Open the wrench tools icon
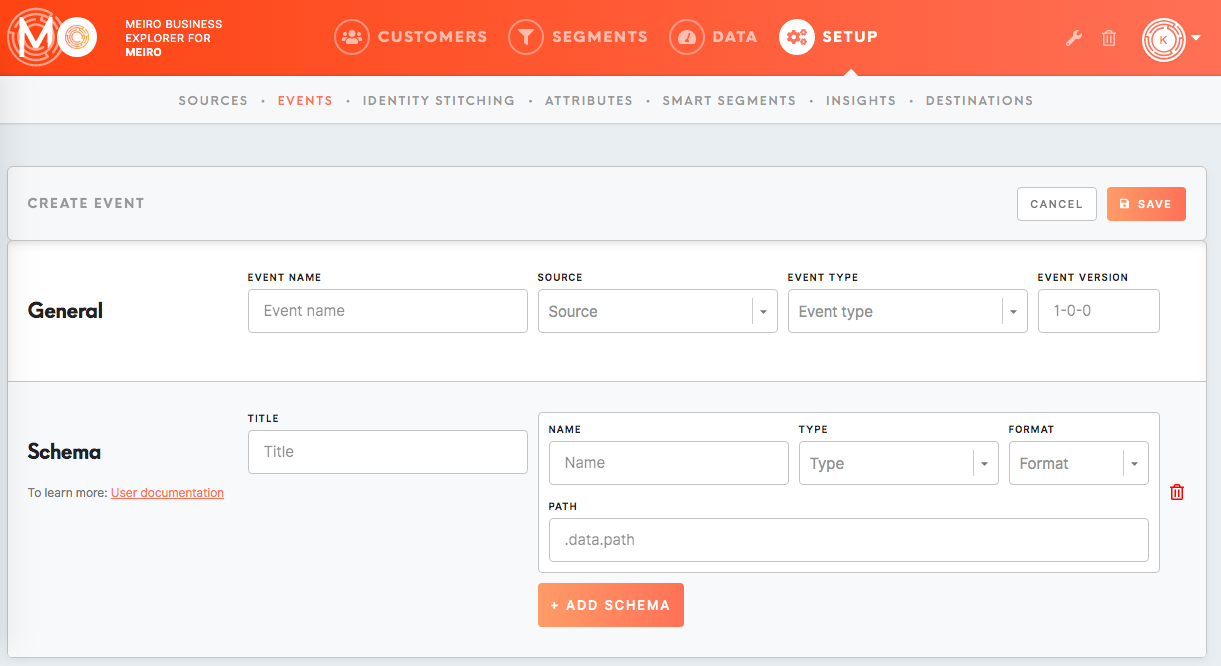The height and width of the screenshot is (666, 1221). coord(1074,38)
